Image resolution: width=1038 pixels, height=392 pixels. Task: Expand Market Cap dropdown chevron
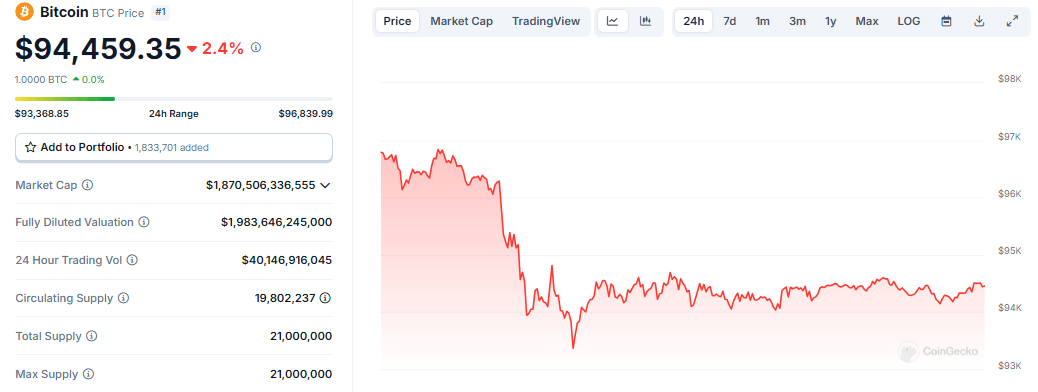pyautogui.click(x=325, y=185)
